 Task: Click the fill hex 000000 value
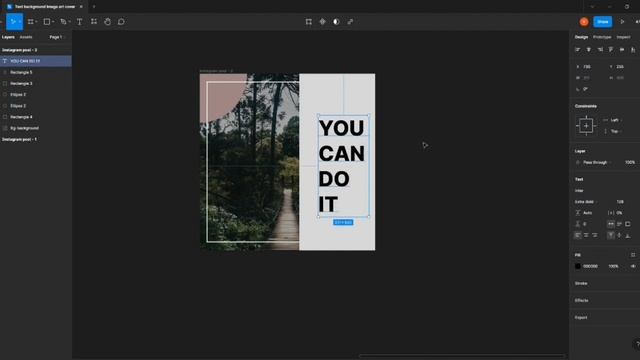590,266
